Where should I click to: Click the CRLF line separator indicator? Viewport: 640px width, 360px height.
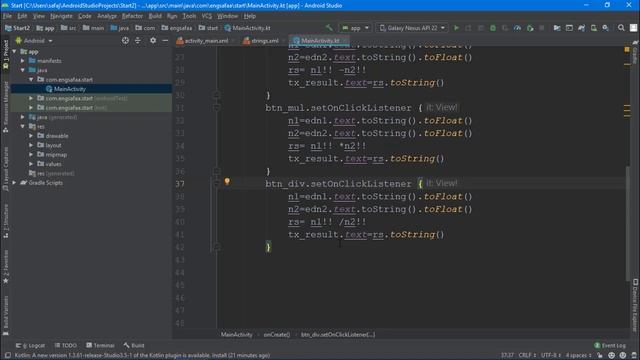point(527,356)
